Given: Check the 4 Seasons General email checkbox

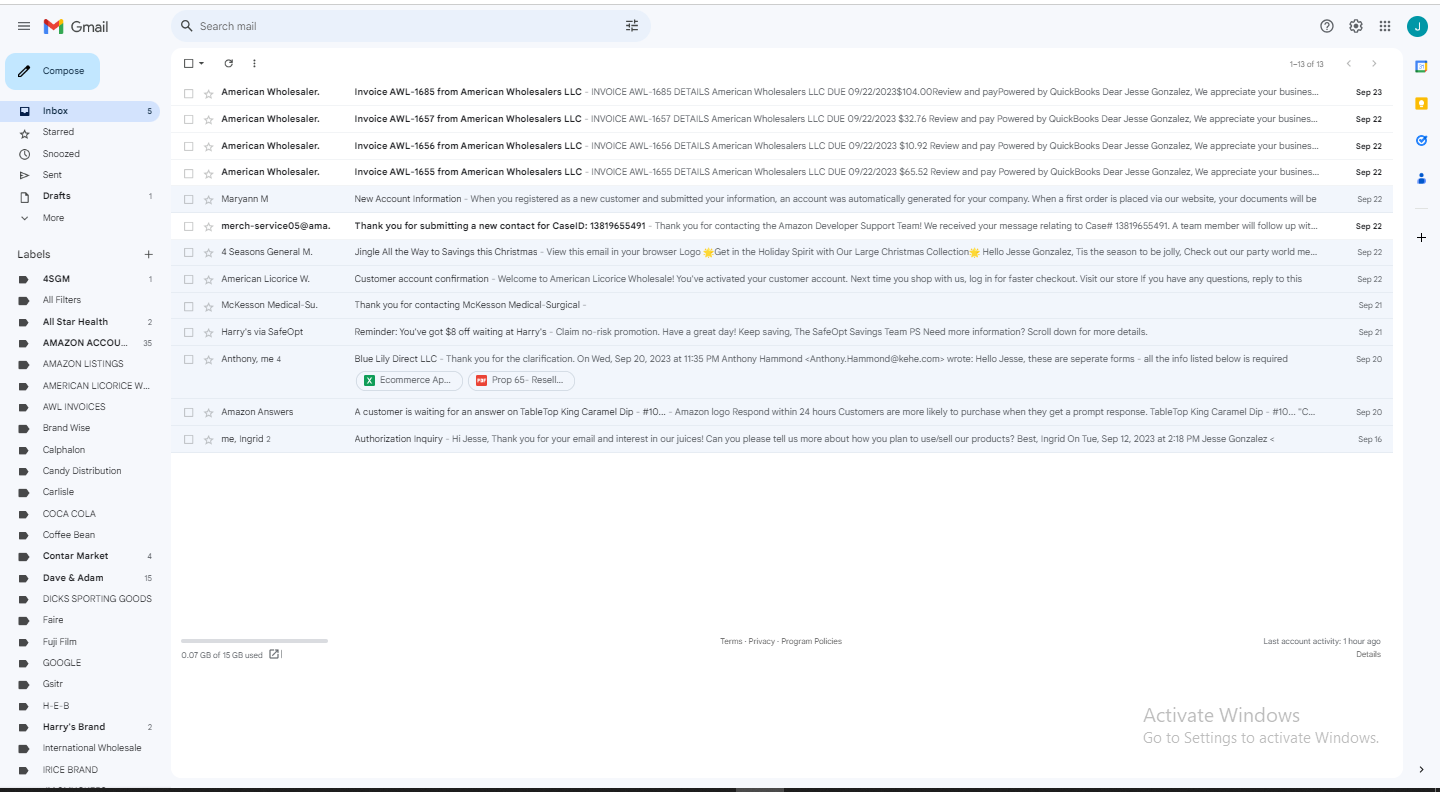Looking at the screenshot, I should [188, 253].
